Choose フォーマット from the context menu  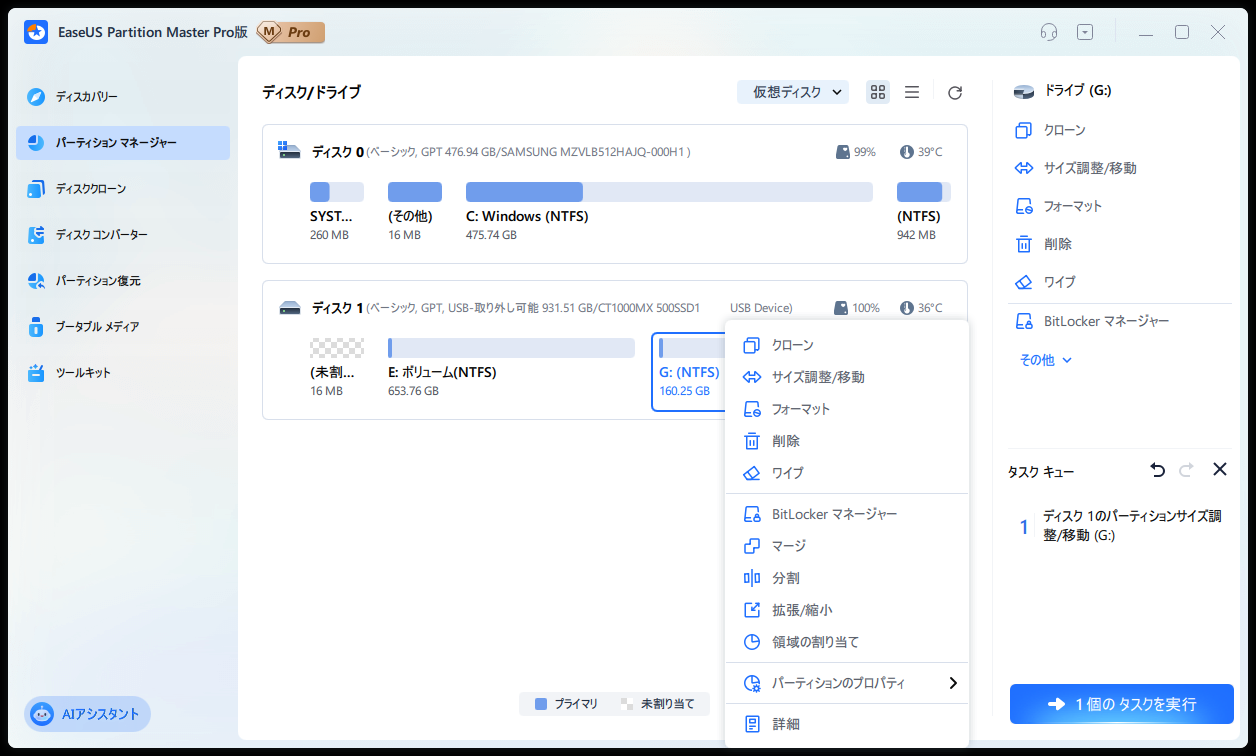click(847, 409)
